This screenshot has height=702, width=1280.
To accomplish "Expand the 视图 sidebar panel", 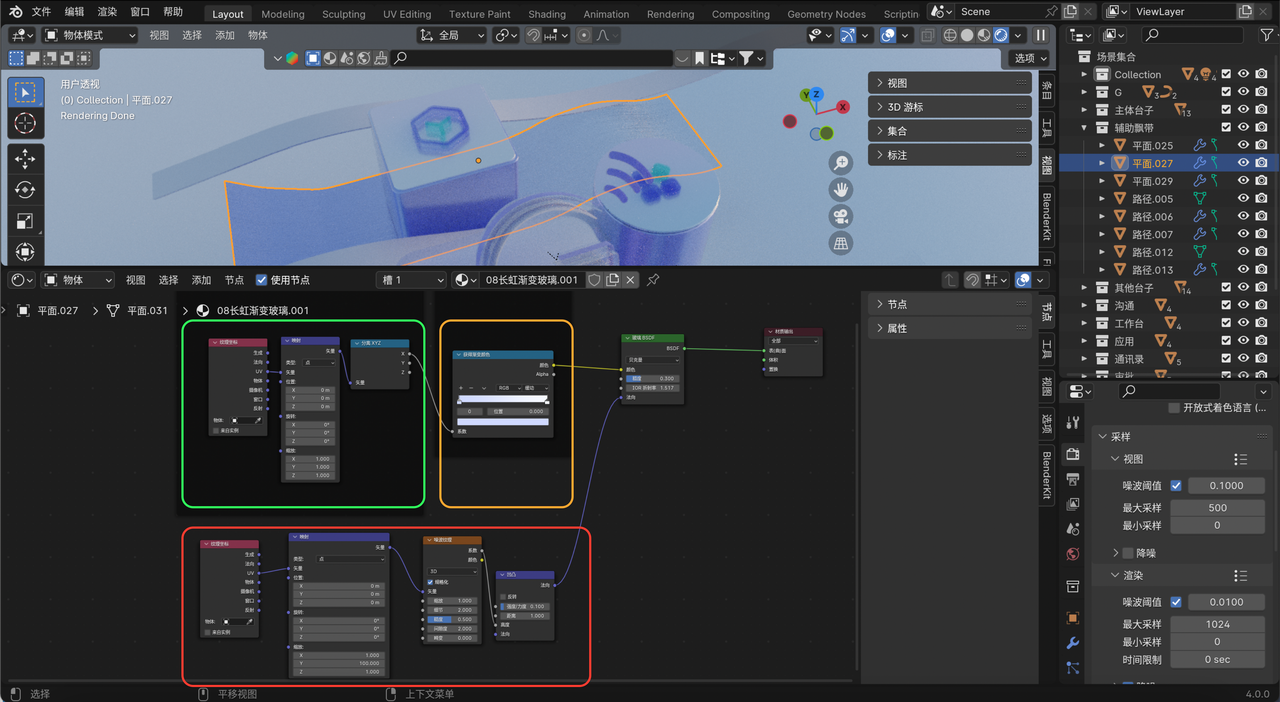I will [950, 83].
